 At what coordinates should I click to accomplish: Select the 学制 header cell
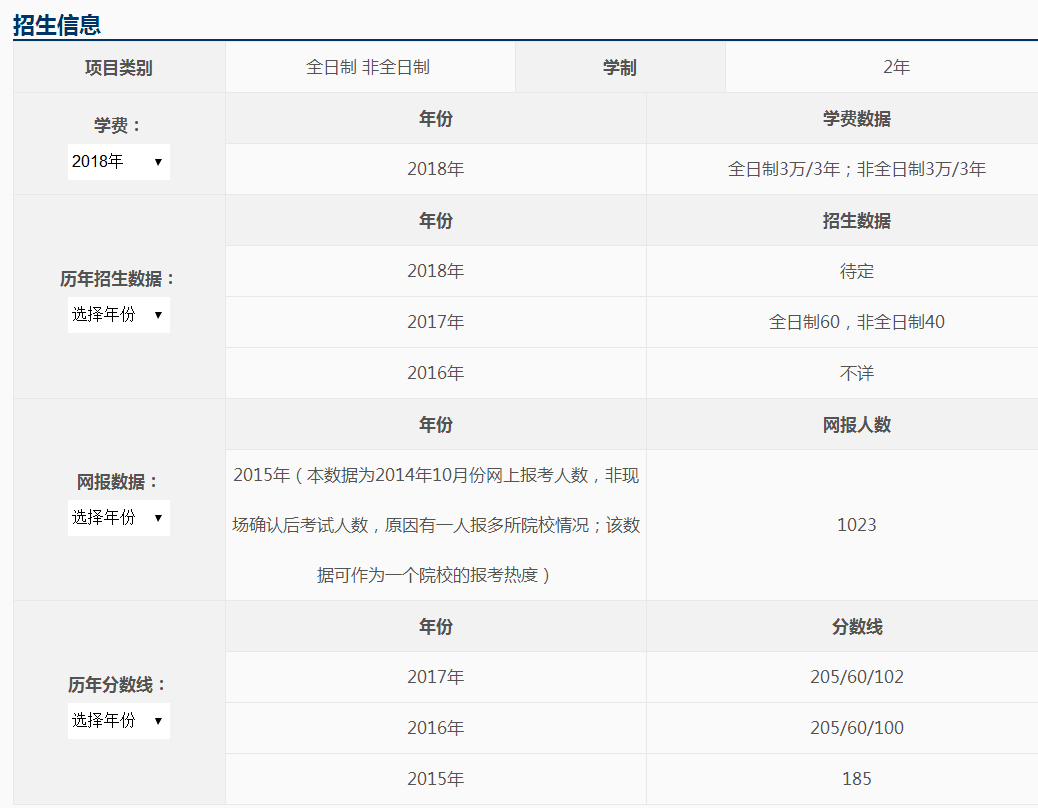pos(621,66)
